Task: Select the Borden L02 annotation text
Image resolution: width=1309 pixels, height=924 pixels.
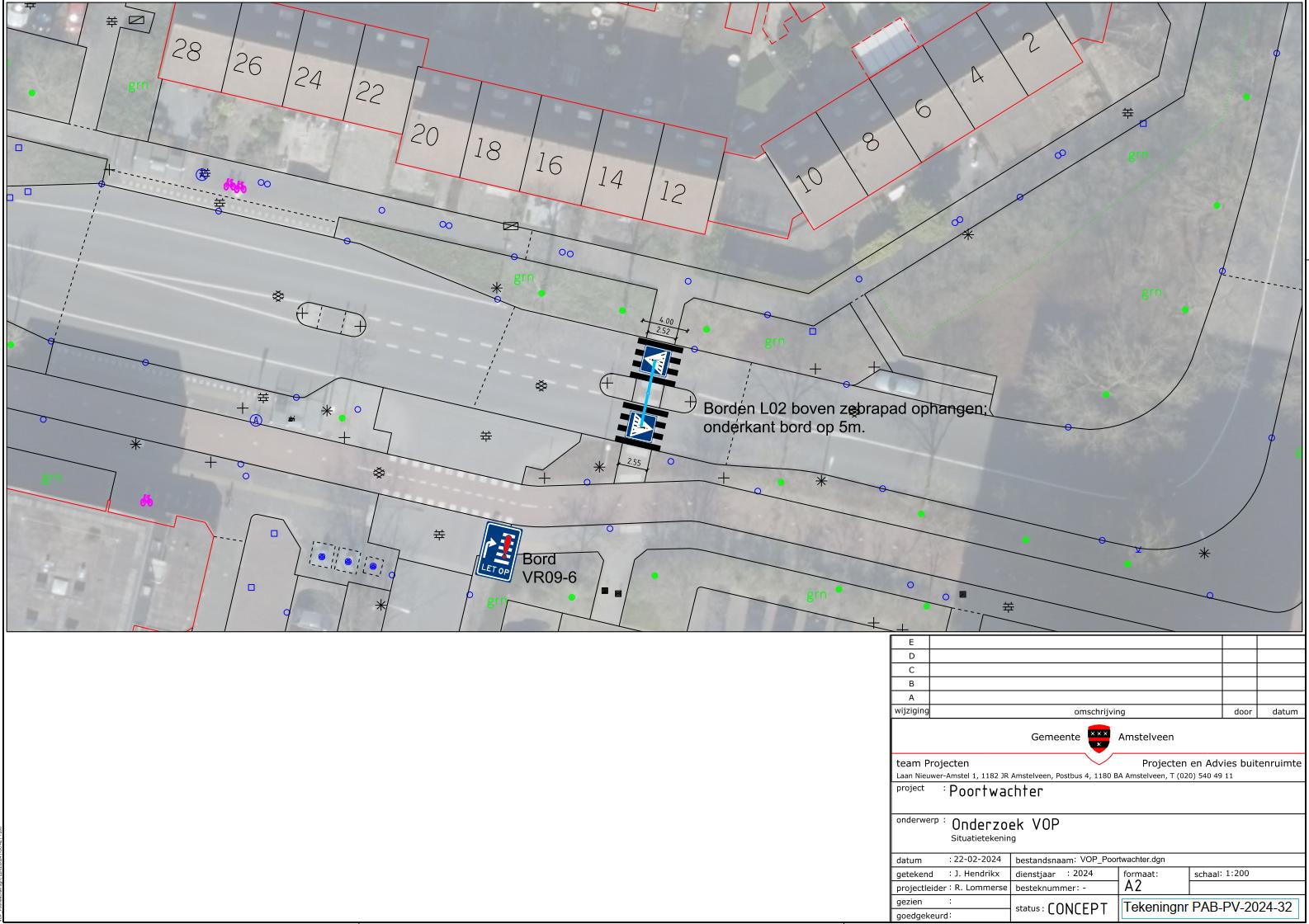Action: [844, 417]
